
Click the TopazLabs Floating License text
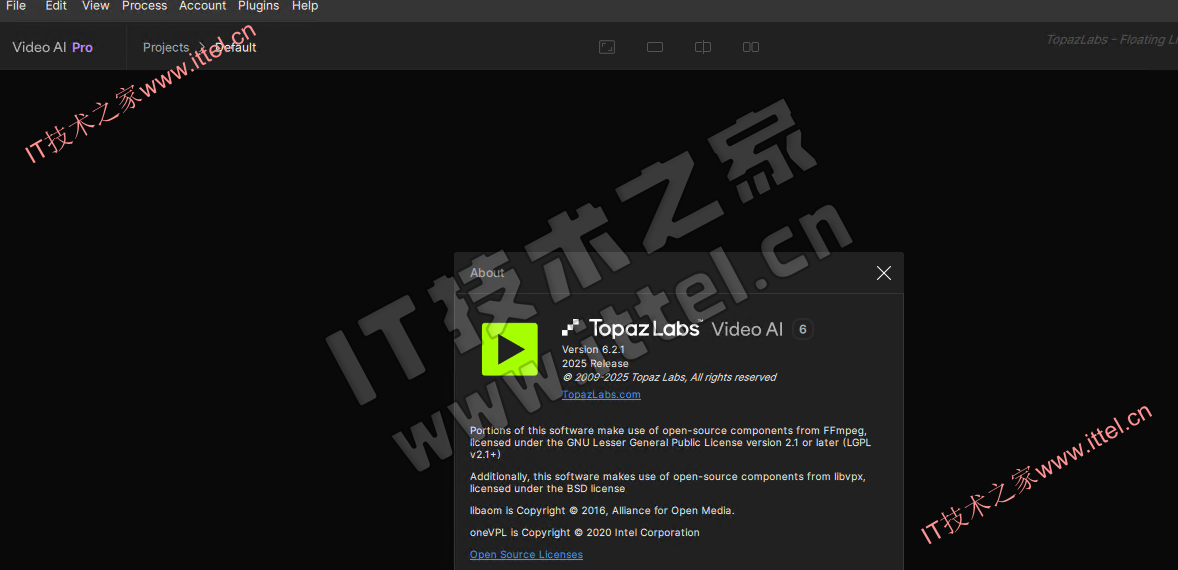click(1112, 40)
